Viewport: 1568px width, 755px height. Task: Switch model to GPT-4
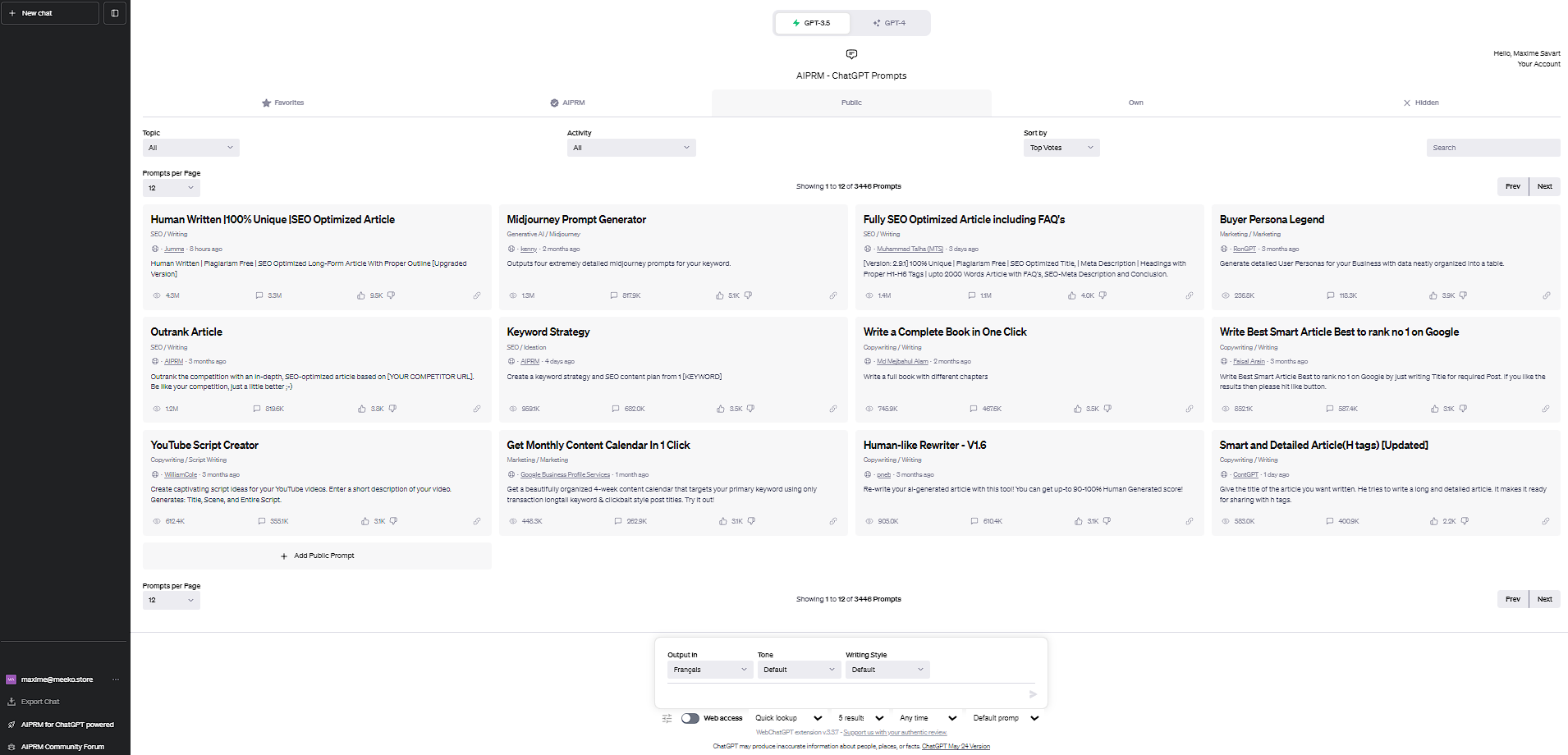point(890,23)
